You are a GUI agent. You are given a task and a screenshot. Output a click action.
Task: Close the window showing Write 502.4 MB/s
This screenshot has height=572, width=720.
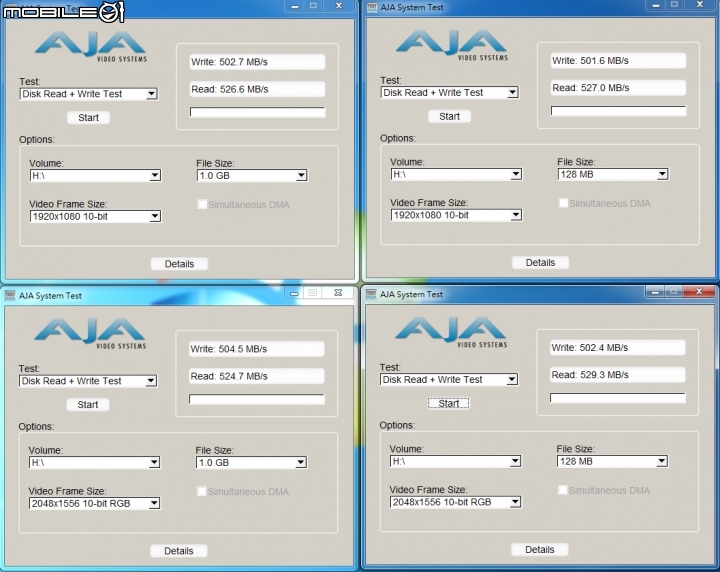click(x=699, y=292)
